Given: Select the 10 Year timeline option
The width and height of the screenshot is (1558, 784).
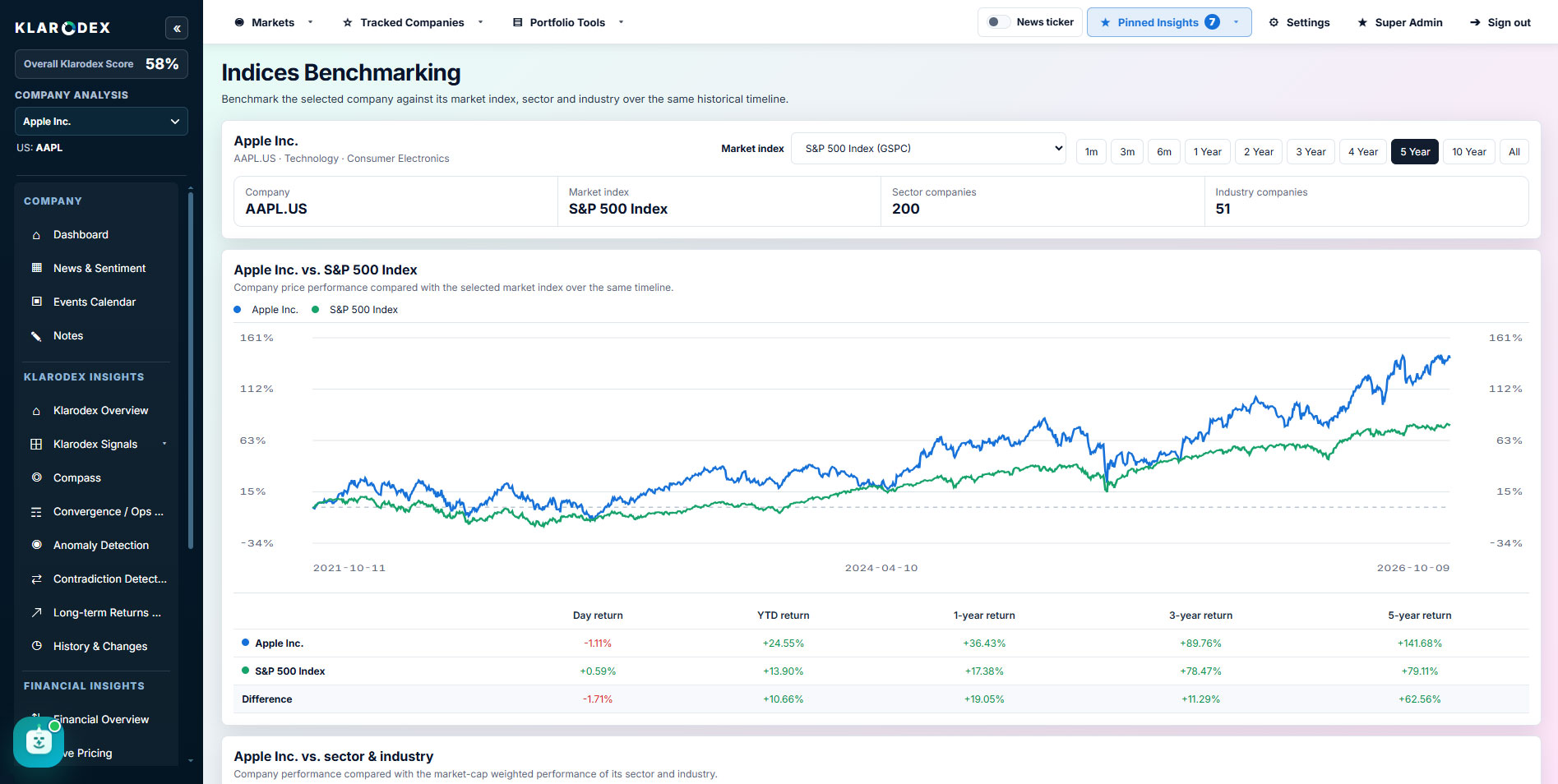Looking at the screenshot, I should pyautogui.click(x=1468, y=152).
